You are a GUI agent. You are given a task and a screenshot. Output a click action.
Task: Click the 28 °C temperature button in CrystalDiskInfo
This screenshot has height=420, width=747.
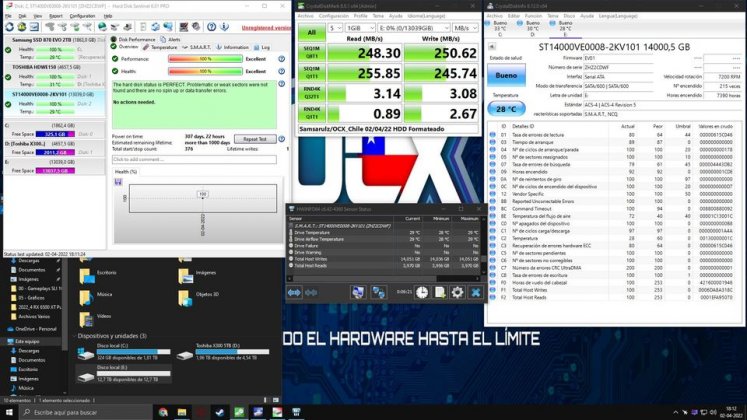point(506,109)
